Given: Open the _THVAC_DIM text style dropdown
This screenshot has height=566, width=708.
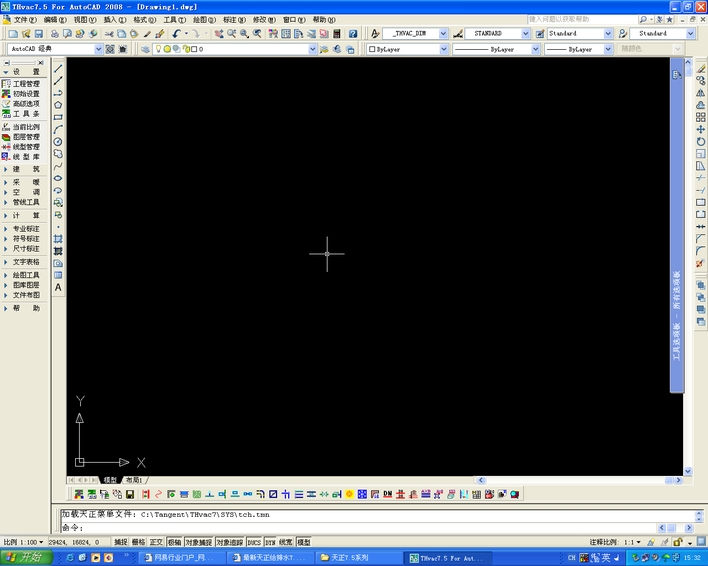Looking at the screenshot, I should click(x=443, y=33).
